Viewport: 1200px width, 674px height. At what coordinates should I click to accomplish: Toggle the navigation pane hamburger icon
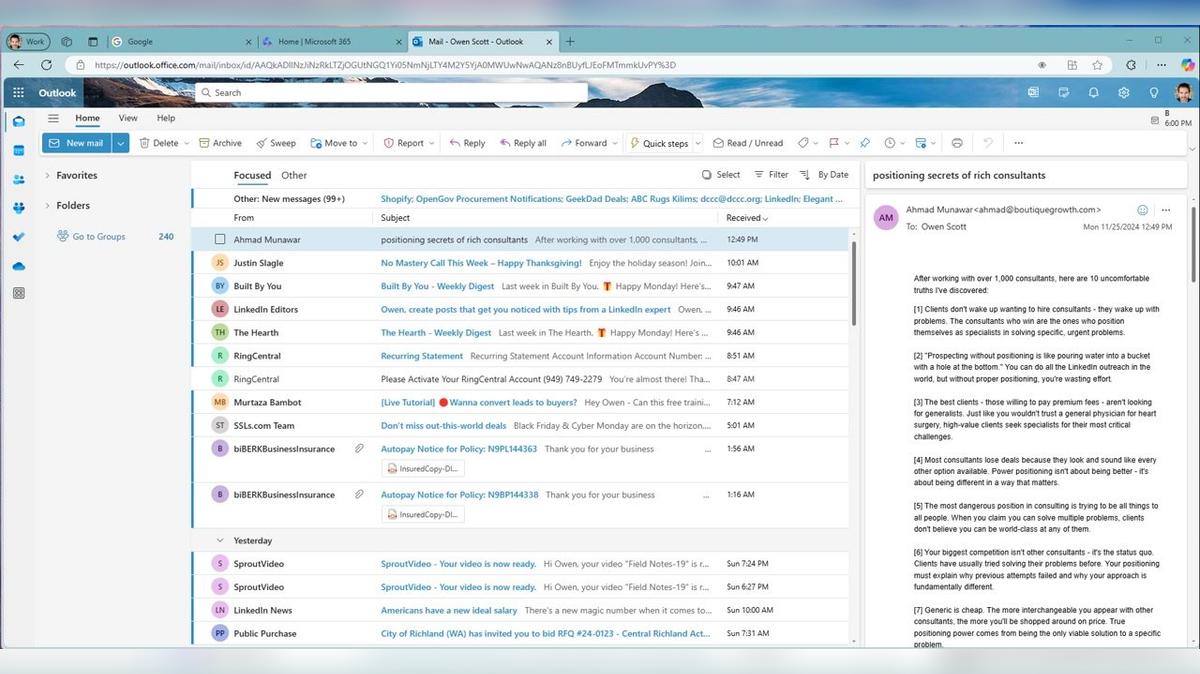pos(53,118)
